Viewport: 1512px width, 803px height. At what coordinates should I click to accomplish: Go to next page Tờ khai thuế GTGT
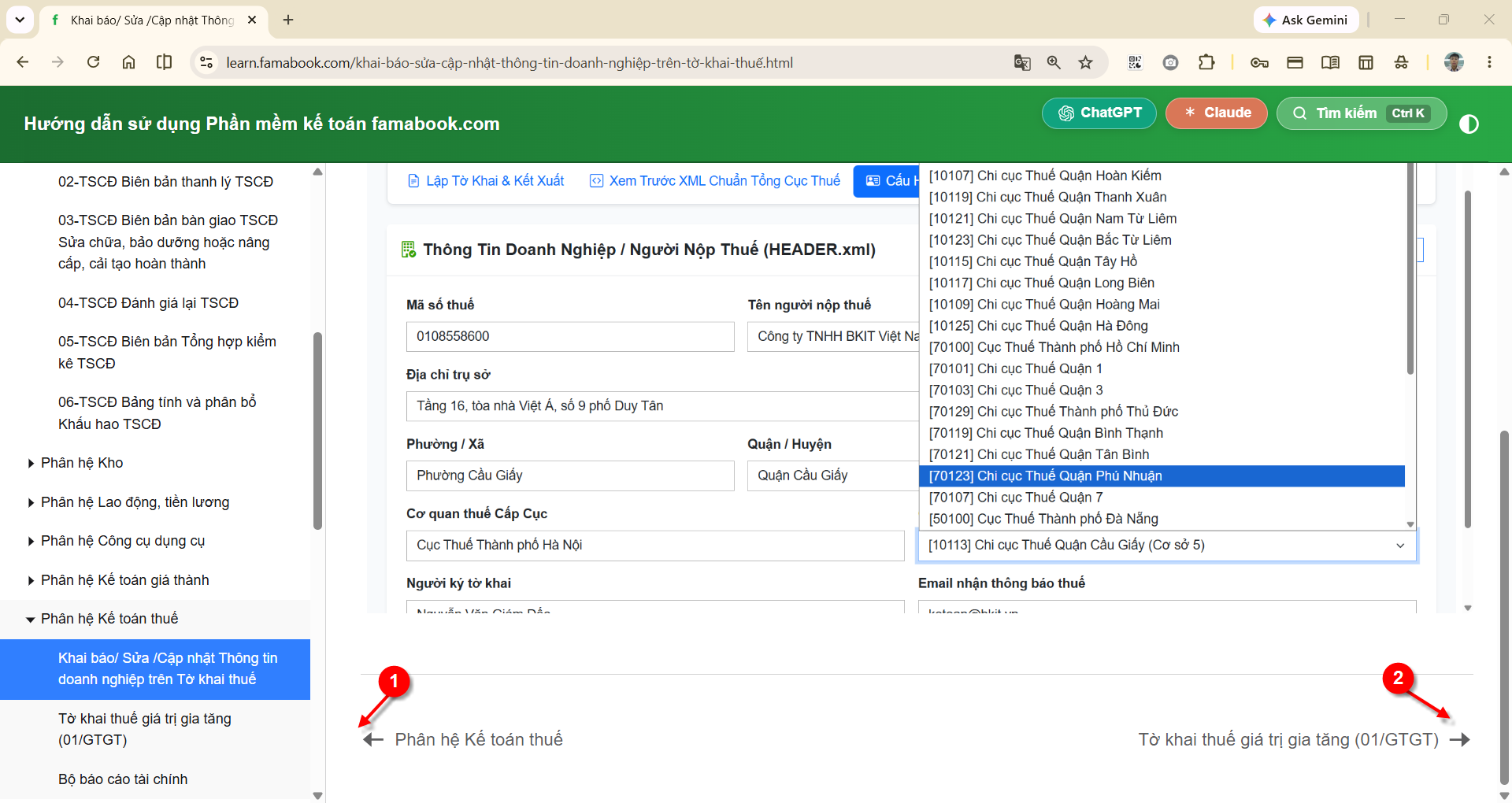1304,739
